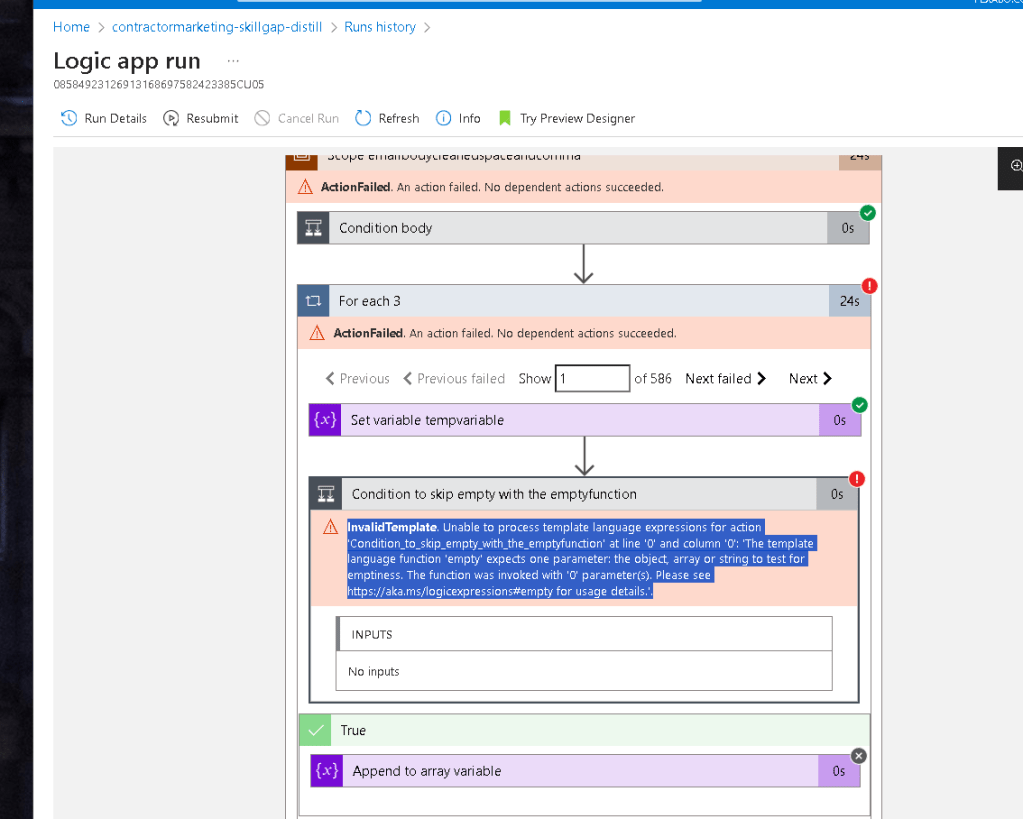Screen dimensions: 1023x819
Task: Click the Refresh circular arrow icon
Action: click(x=363, y=118)
